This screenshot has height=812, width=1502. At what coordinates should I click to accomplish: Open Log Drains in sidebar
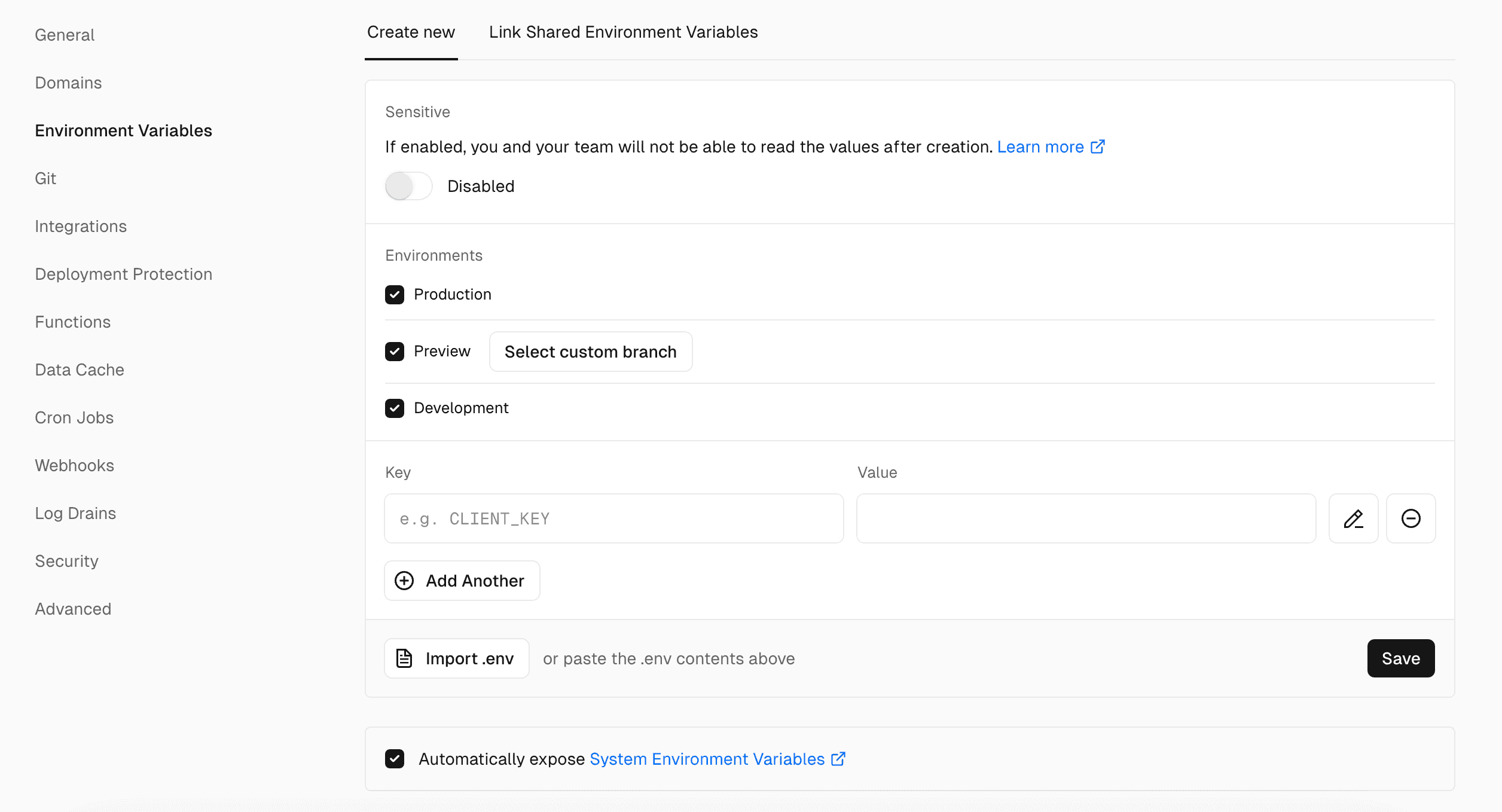(75, 513)
